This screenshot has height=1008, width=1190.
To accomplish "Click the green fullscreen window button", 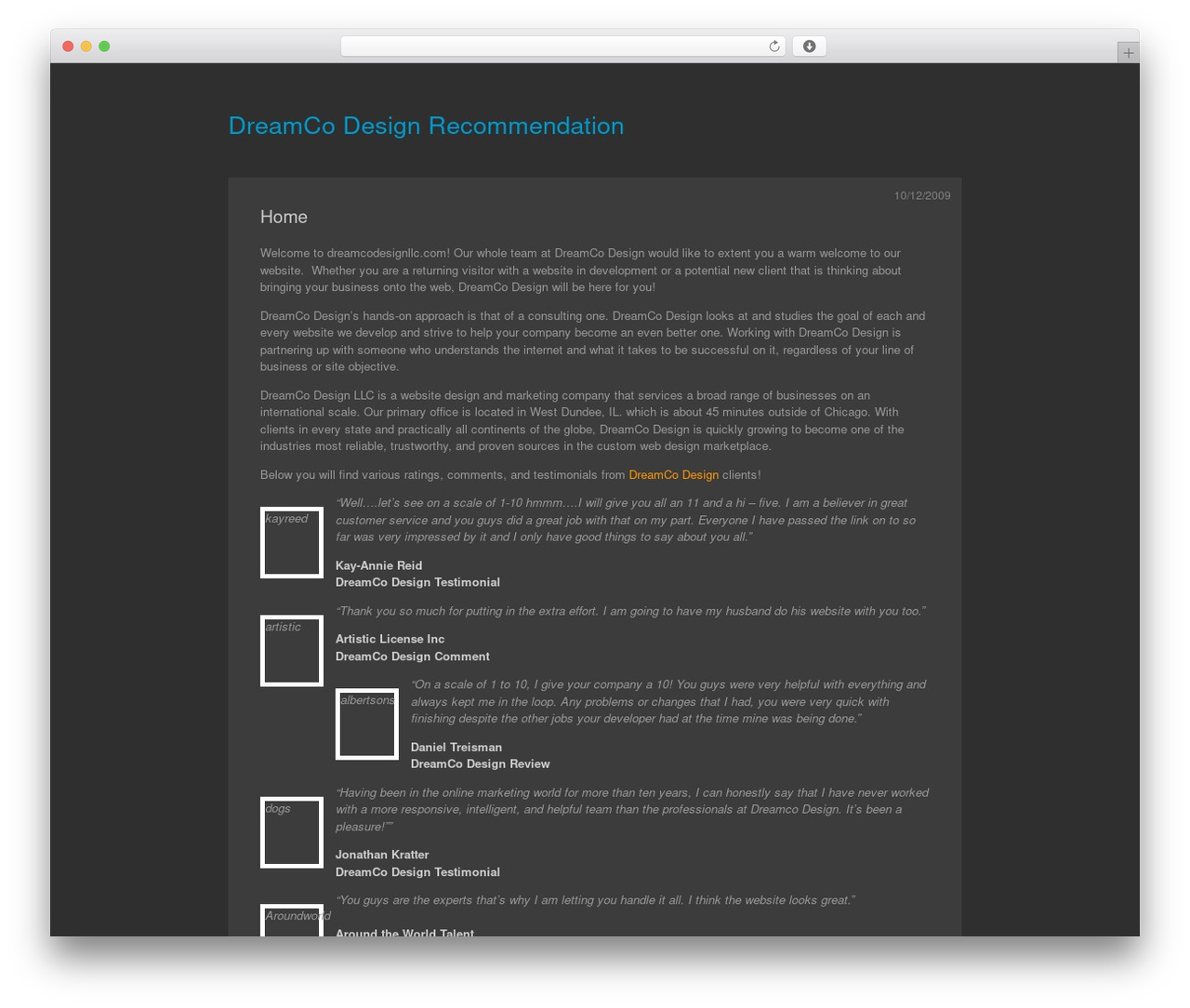I will point(104,46).
